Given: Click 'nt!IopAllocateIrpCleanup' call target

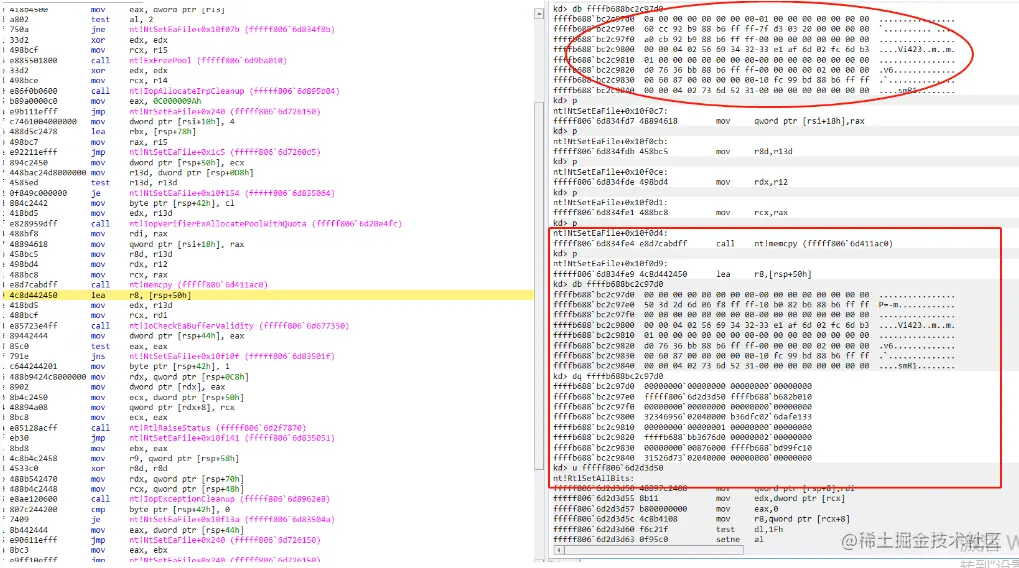Looking at the screenshot, I should tap(234, 91).
